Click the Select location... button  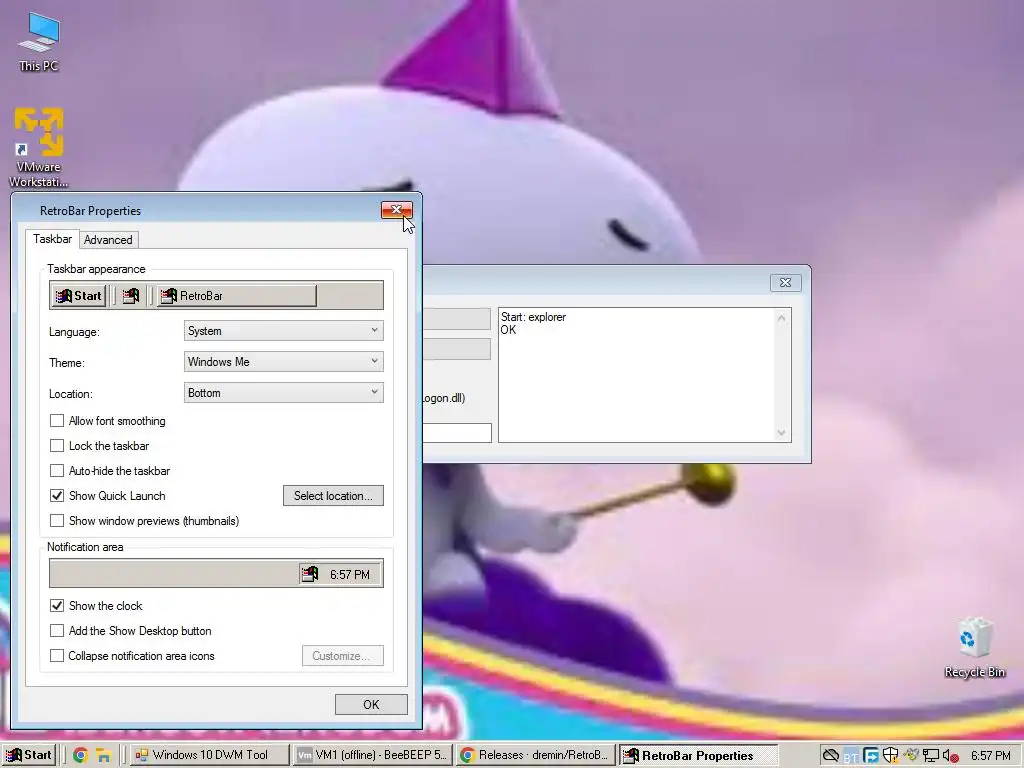pyautogui.click(x=333, y=496)
